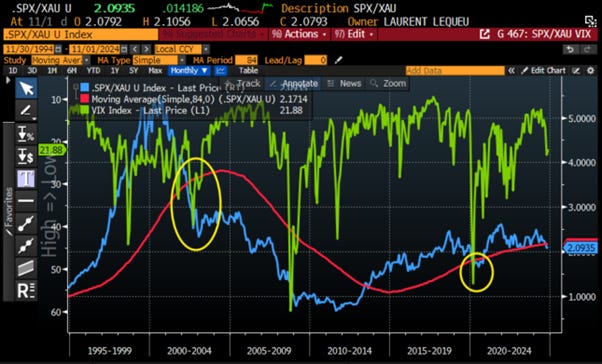
Task: Click the pop-out icon beside G 467
Action: tap(485, 34)
